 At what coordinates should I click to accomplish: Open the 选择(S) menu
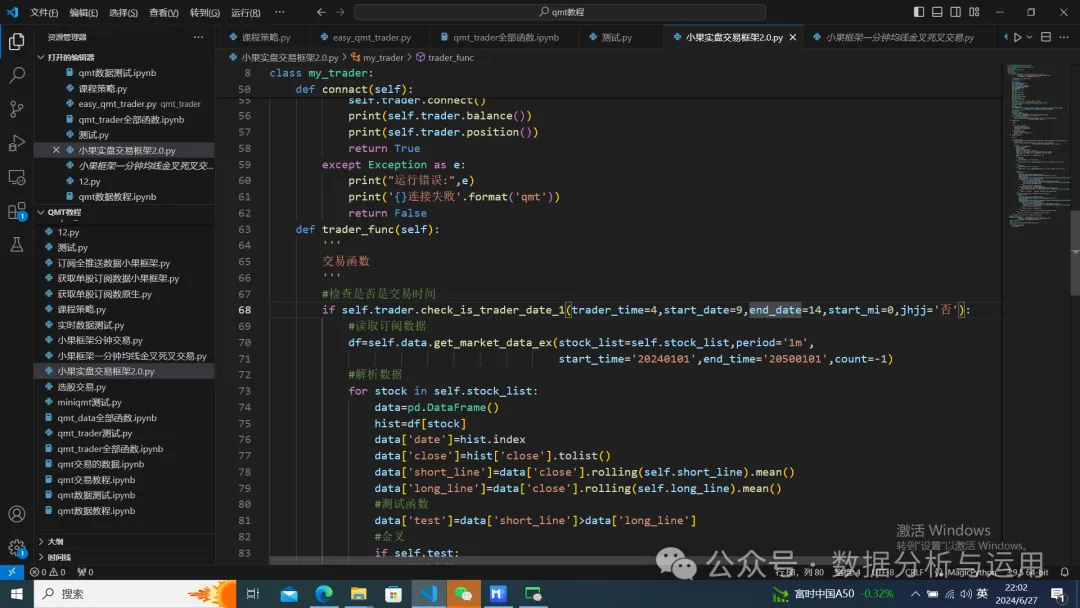click(123, 12)
